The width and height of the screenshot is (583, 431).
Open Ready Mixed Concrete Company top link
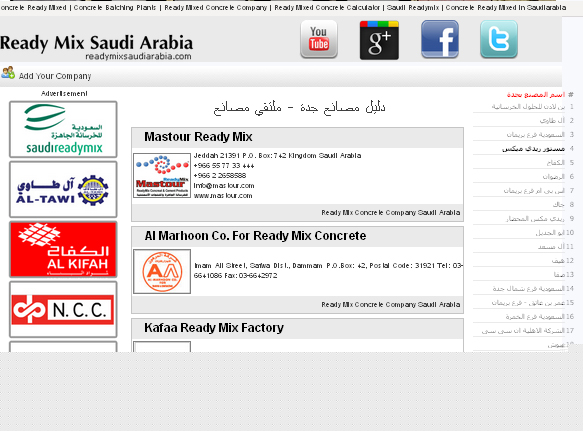pyautogui.click(x=216, y=7)
